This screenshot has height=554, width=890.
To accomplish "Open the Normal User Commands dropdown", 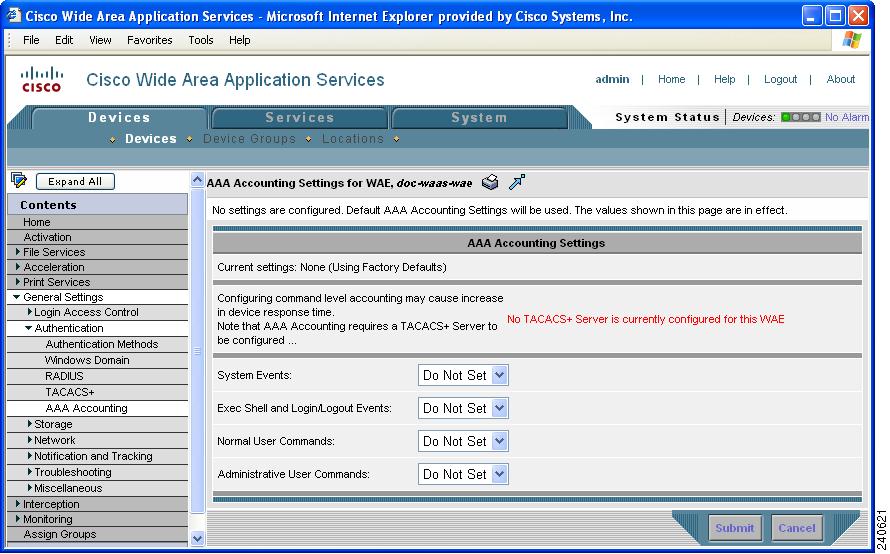I will (x=463, y=441).
